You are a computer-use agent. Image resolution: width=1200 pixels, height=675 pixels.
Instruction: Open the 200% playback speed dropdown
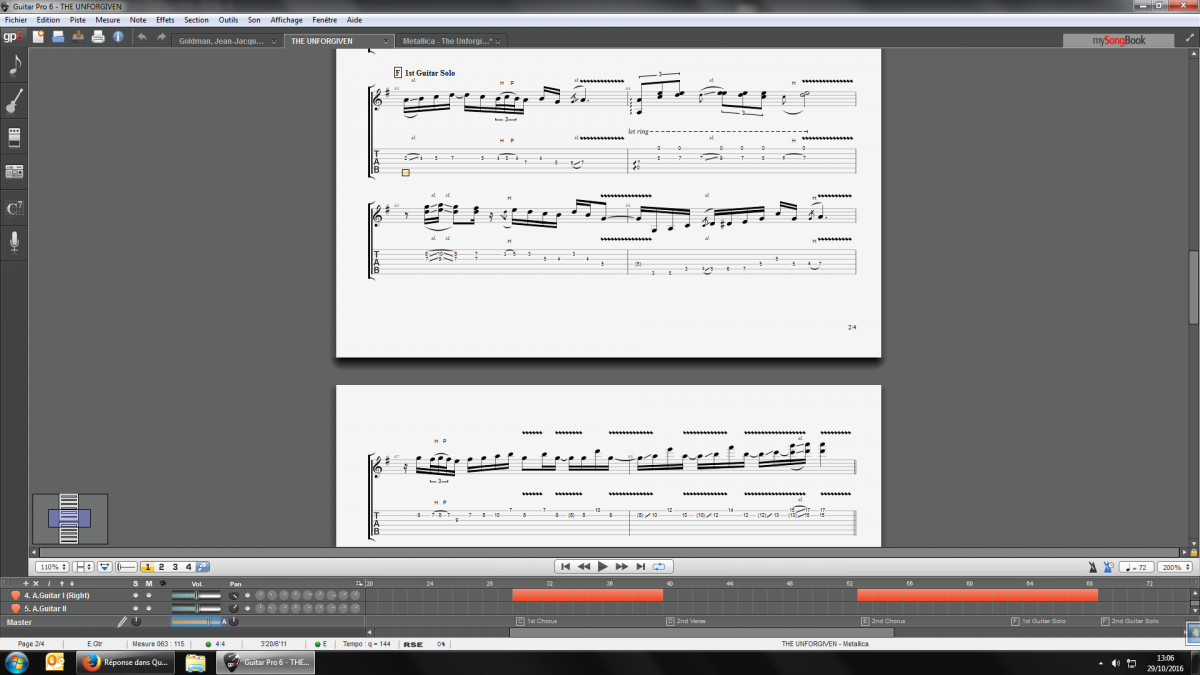[x=1176, y=567]
